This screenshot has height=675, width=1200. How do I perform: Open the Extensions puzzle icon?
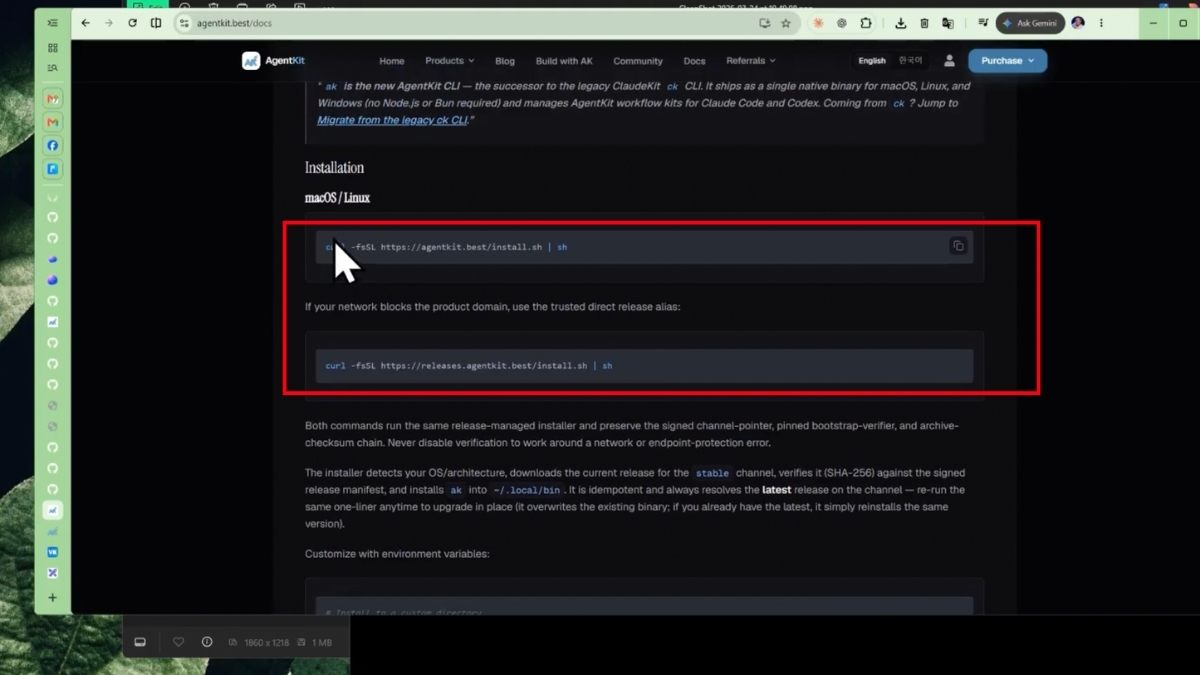click(866, 23)
